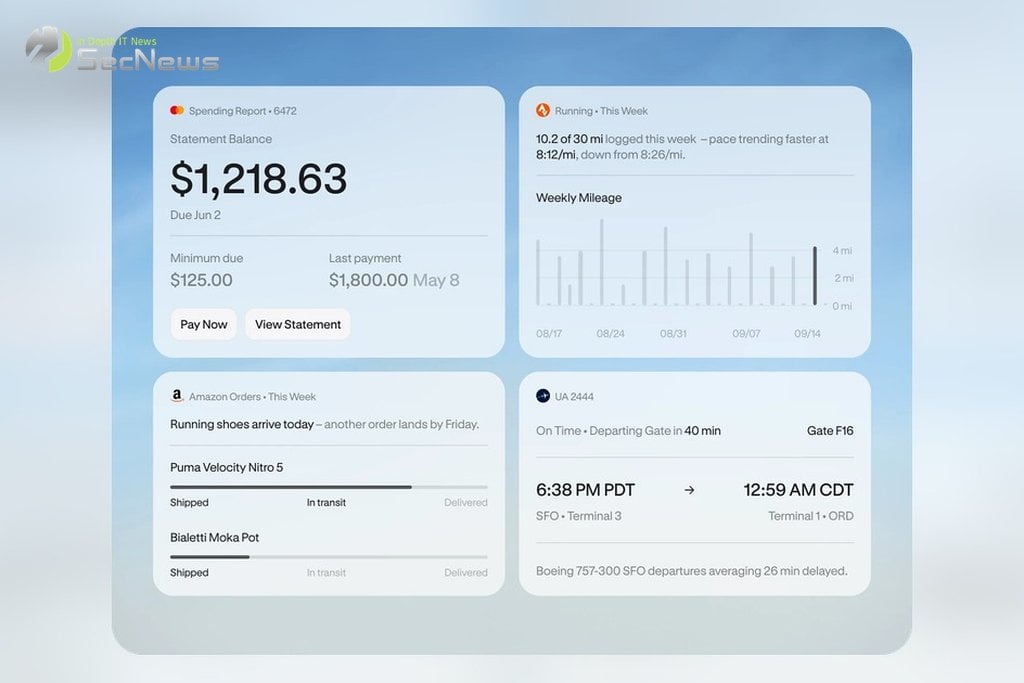This screenshot has height=683, width=1024.
Task: Click 'Delivered' under Puma Velocity Nitro 5
Action: click(466, 503)
